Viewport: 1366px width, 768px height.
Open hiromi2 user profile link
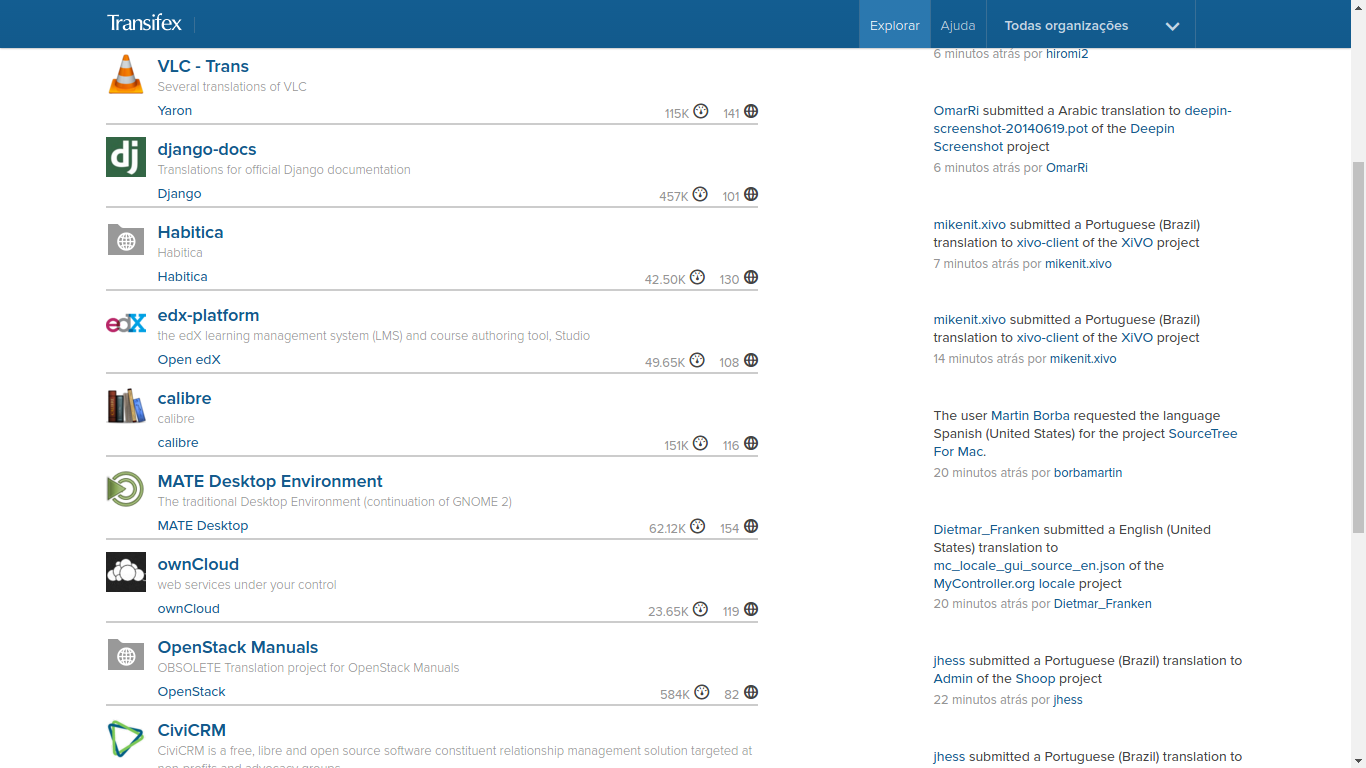pos(1067,54)
